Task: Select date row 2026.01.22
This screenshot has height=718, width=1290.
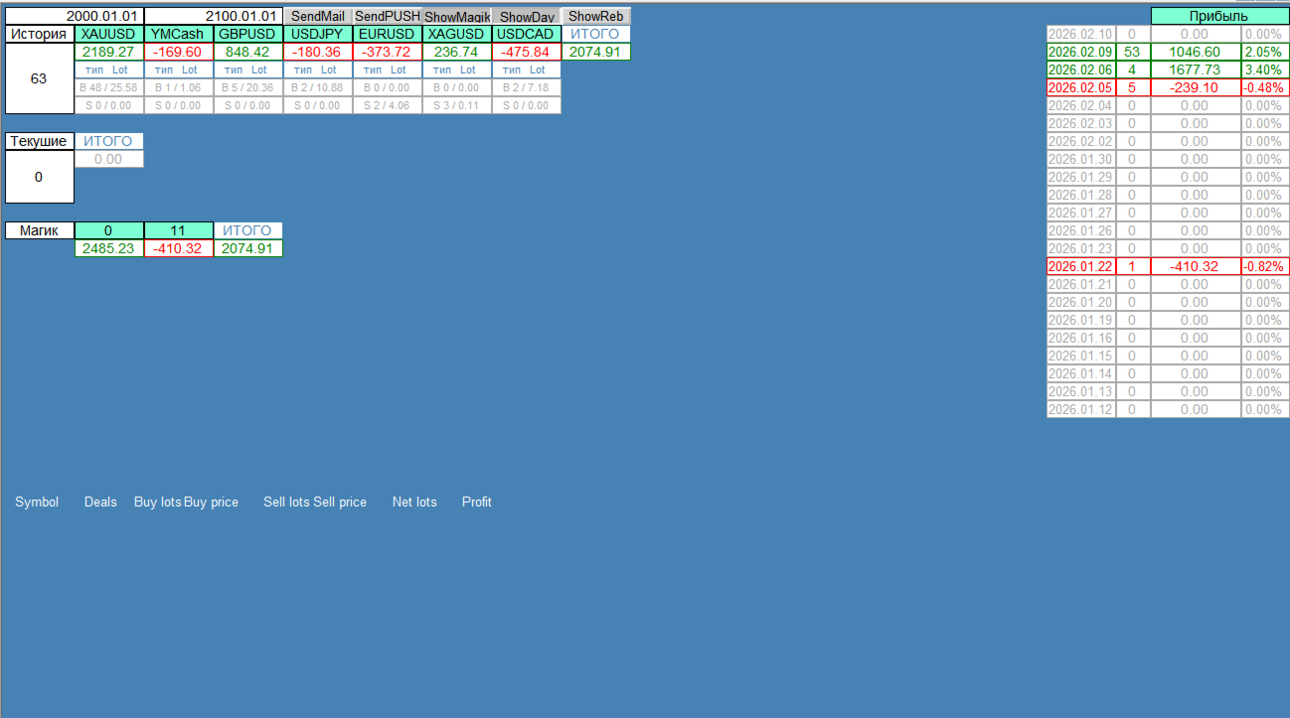Action: [x=1081, y=266]
